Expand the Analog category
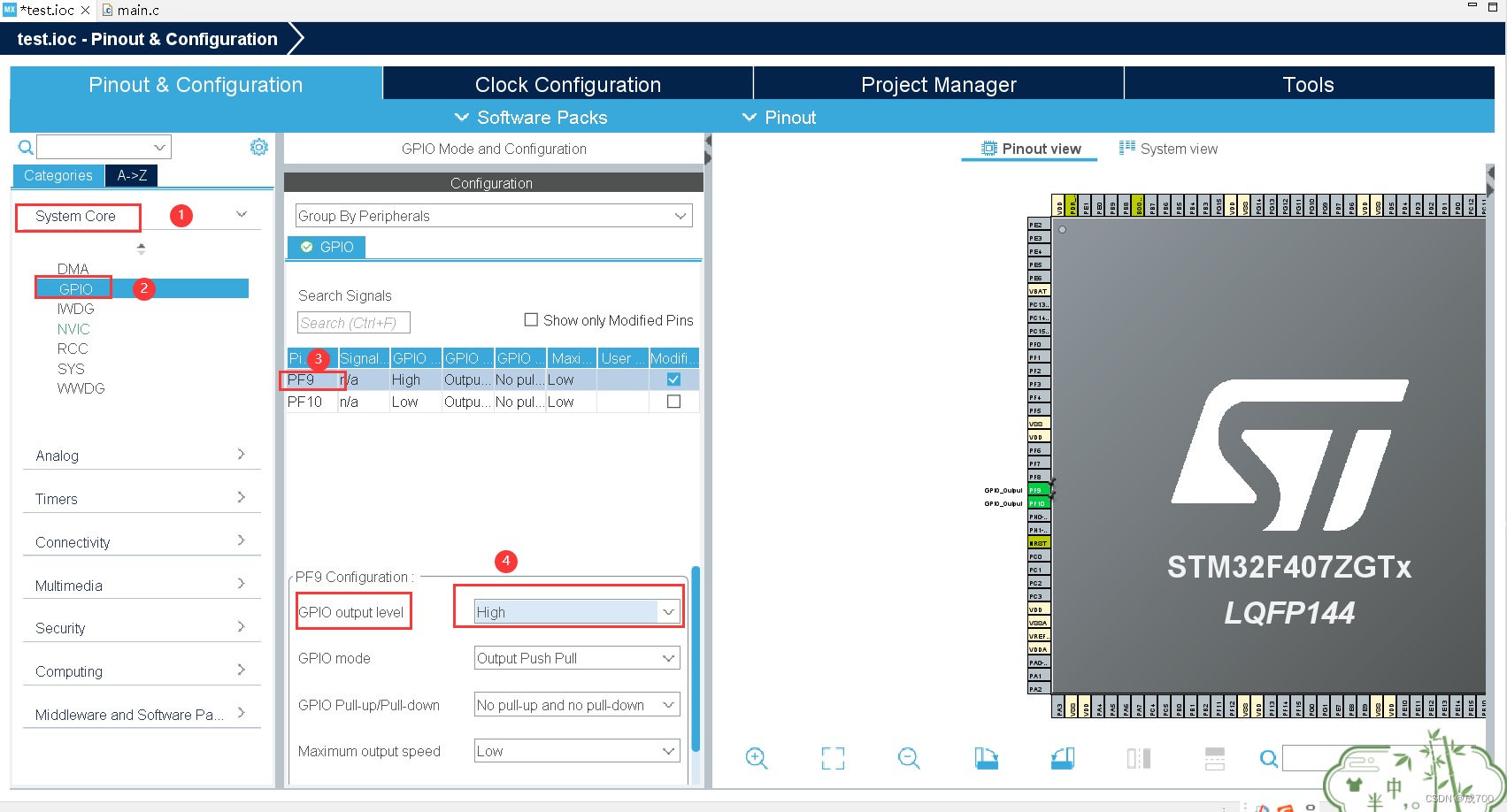The image size is (1507, 812). tap(142, 456)
